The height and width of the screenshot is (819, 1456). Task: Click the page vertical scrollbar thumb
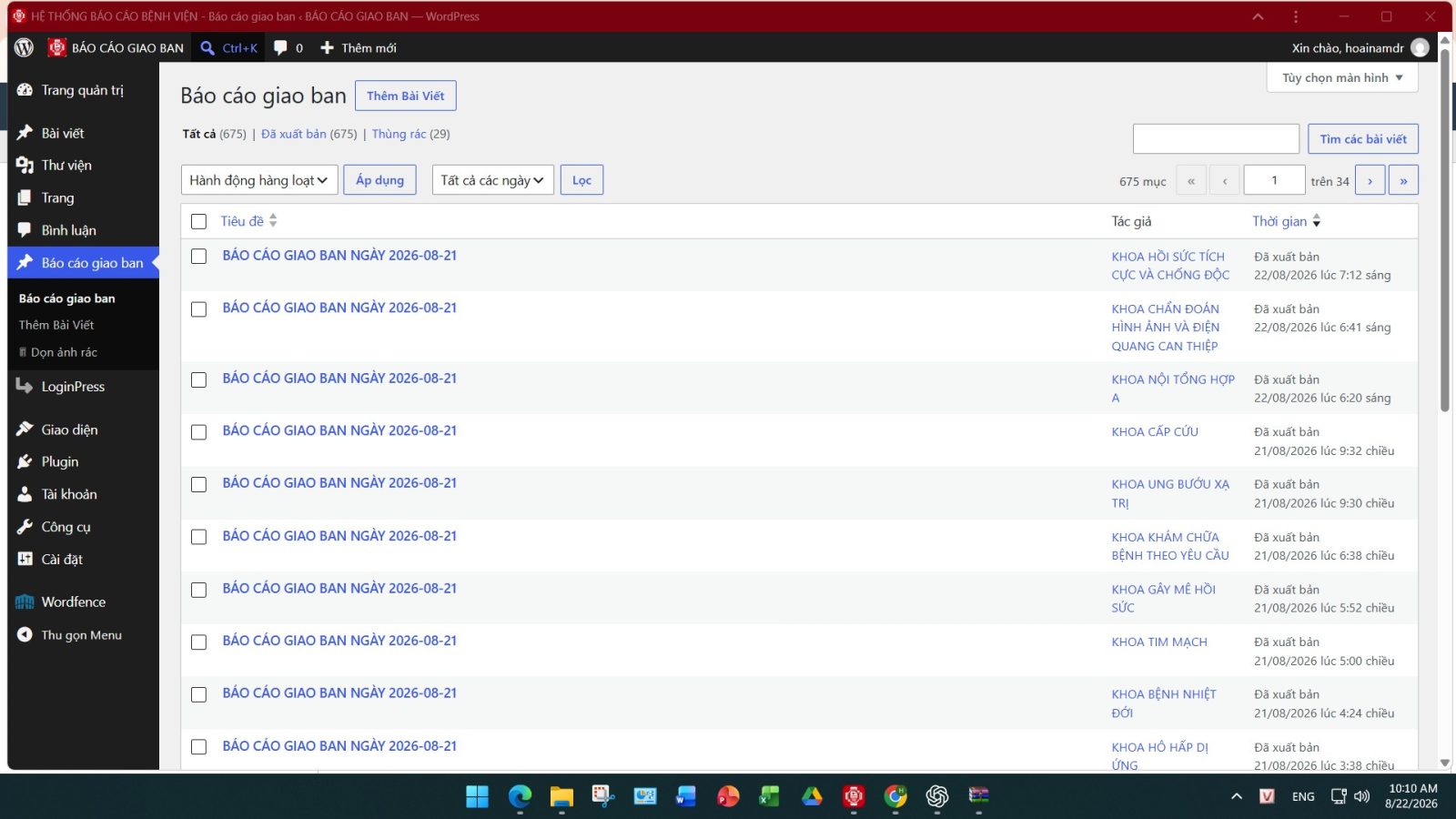click(1444, 230)
